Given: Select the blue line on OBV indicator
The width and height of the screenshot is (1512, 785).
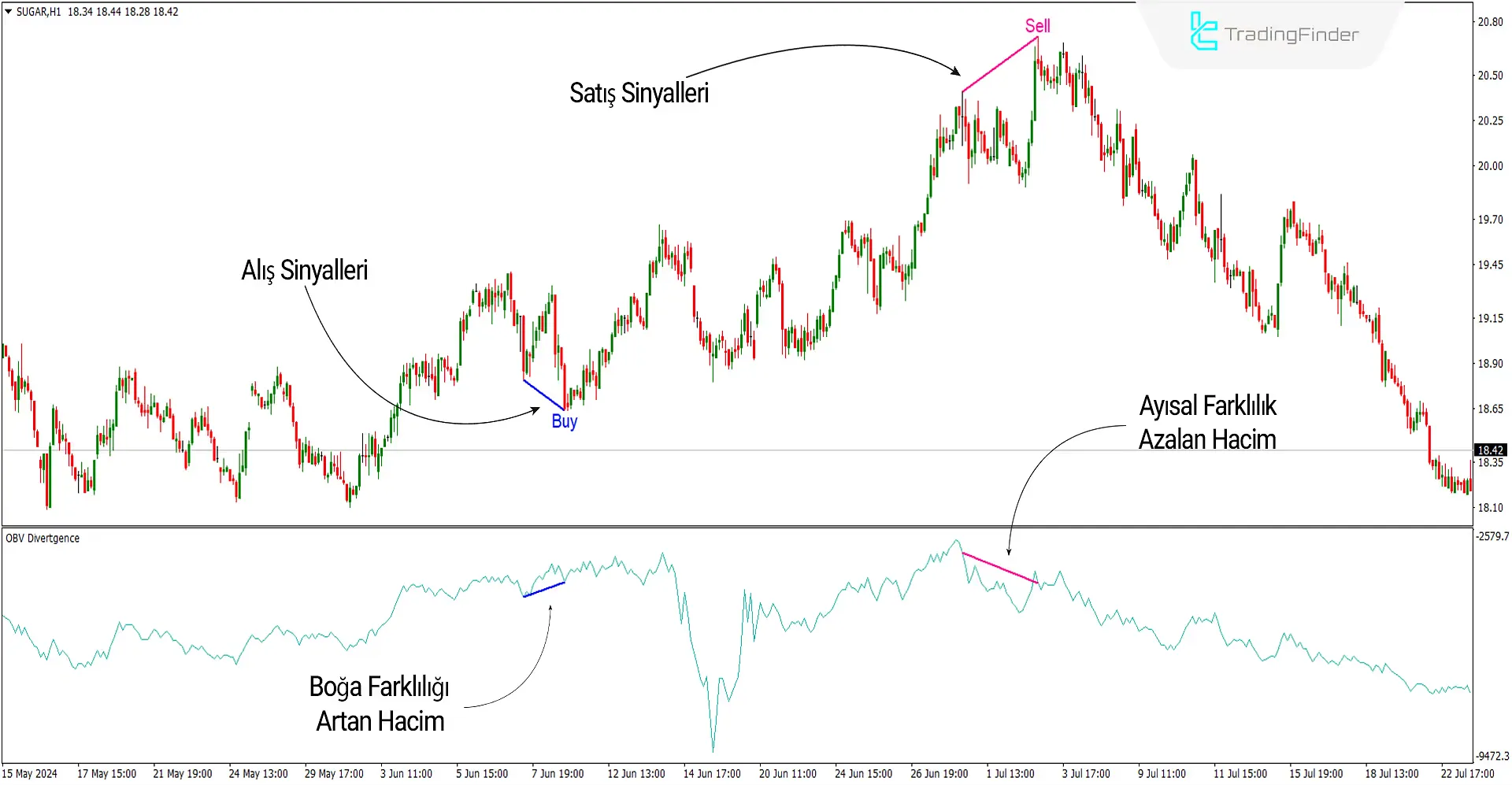Looking at the screenshot, I should coord(543,589).
